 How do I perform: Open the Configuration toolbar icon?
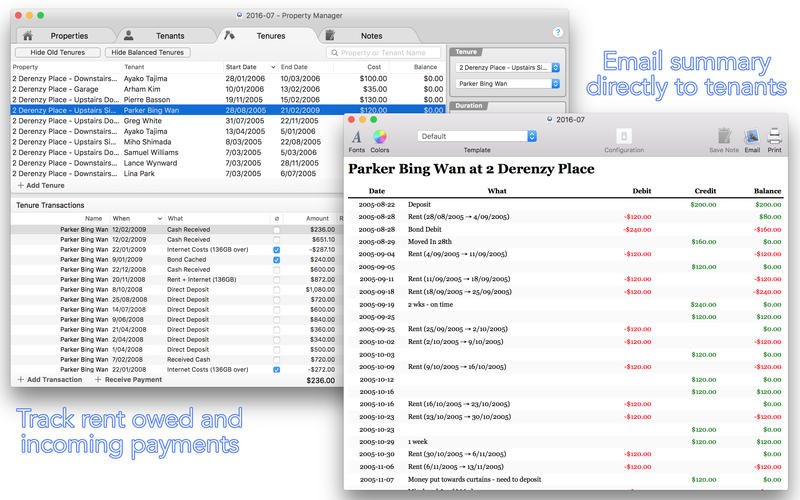[624, 136]
